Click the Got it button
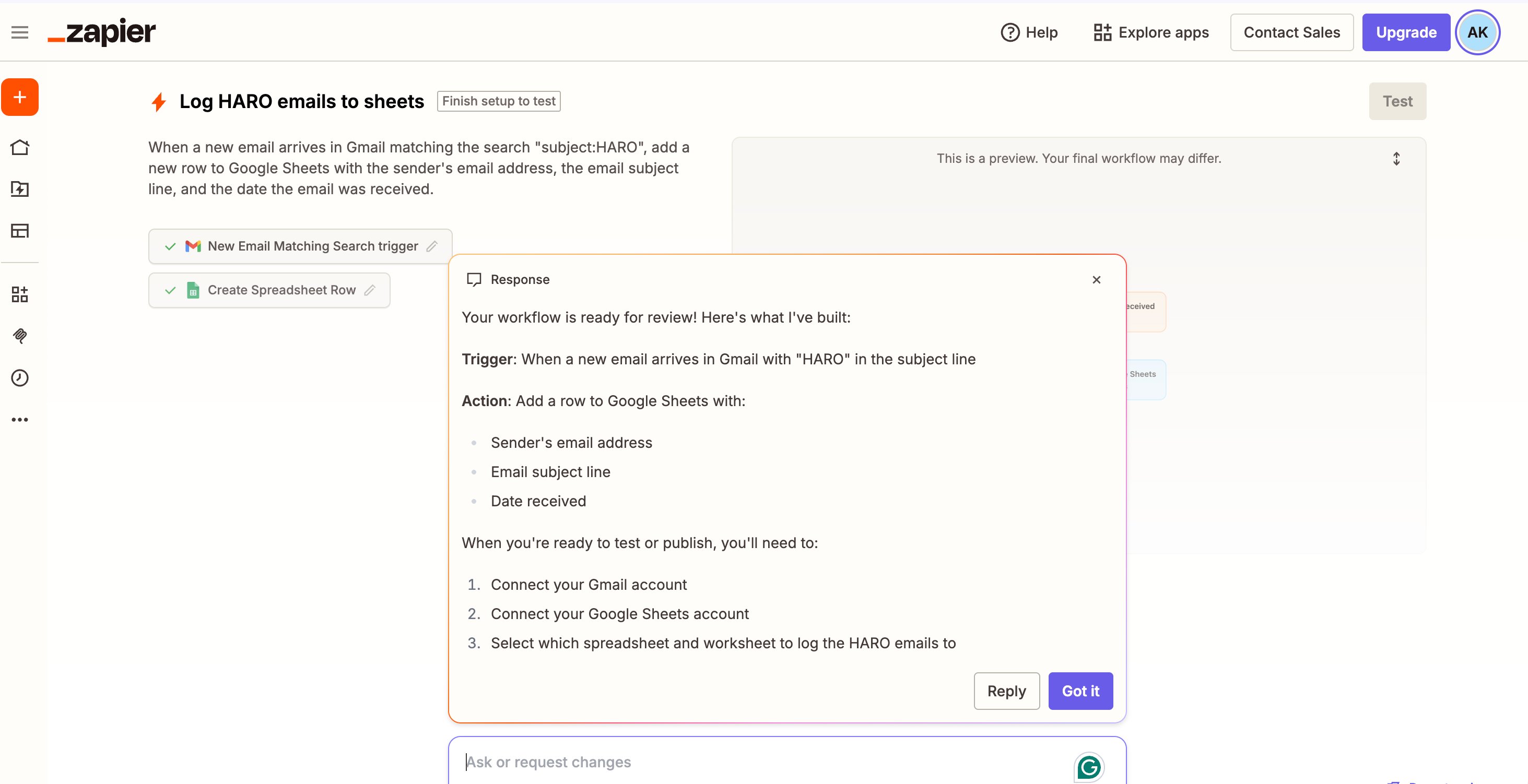 [x=1080, y=691]
